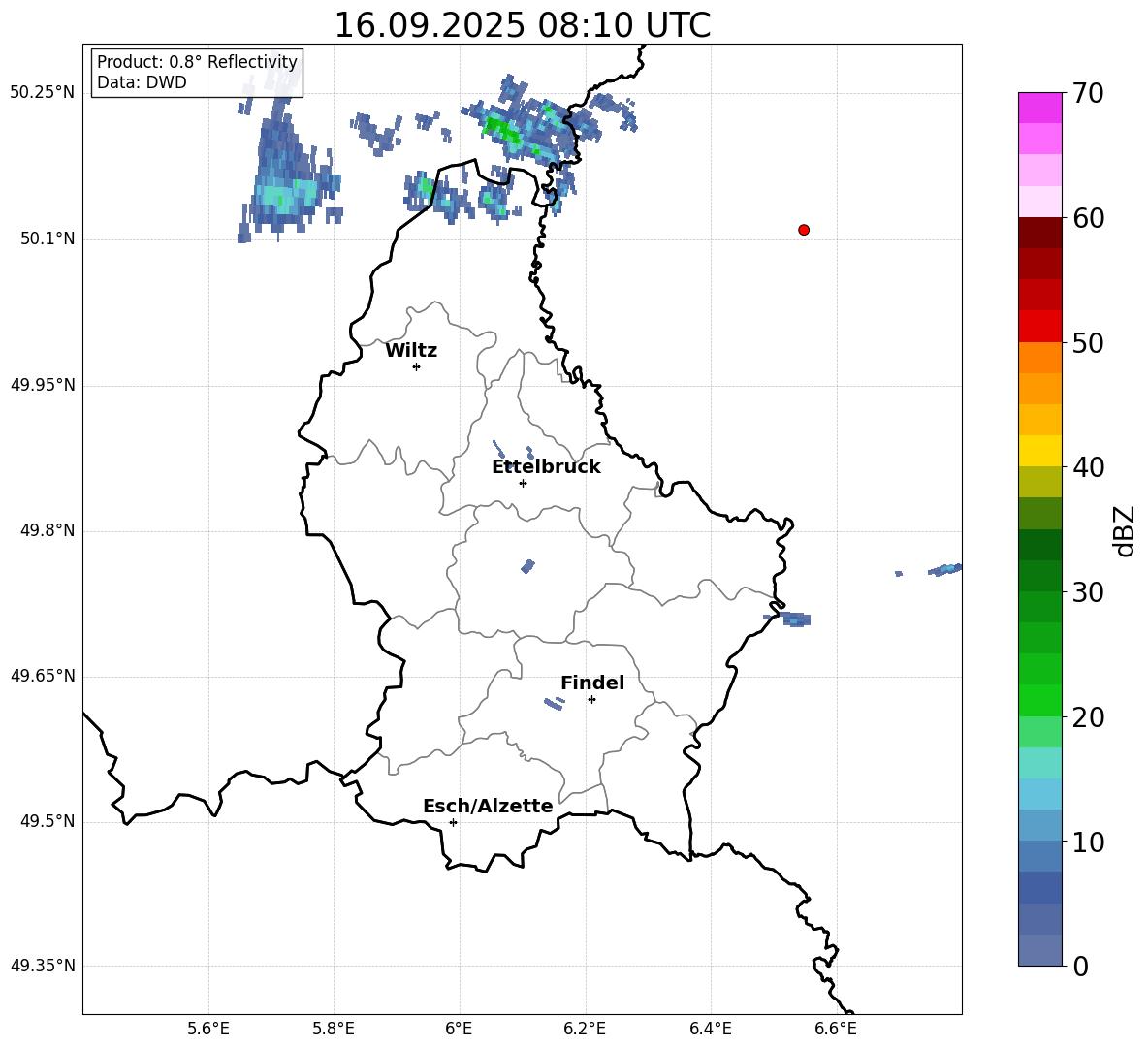The image size is (1148, 1048).
Task: Pick the orange swatch just below 50 dBZ
Action: pyautogui.click(x=1039, y=358)
